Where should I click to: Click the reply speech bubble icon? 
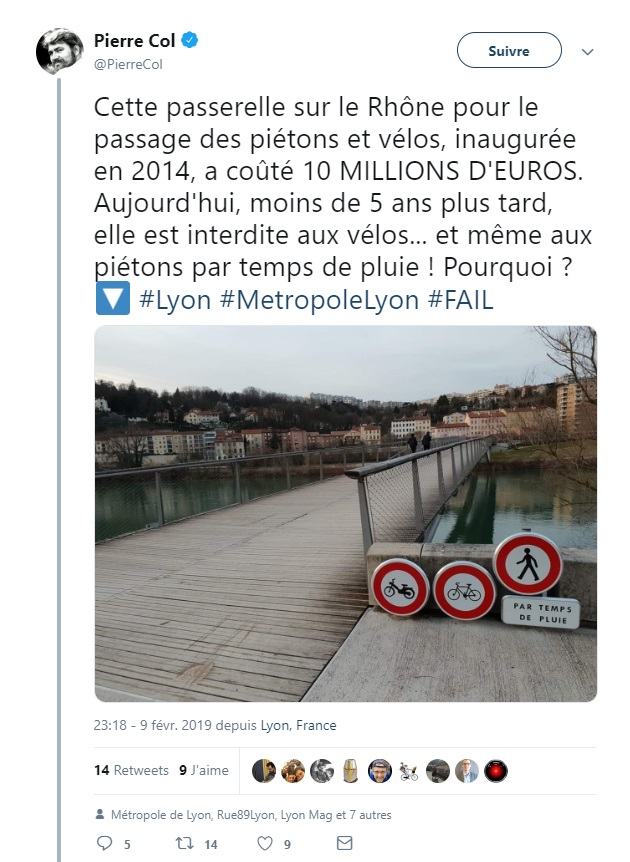(x=104, y=843)
